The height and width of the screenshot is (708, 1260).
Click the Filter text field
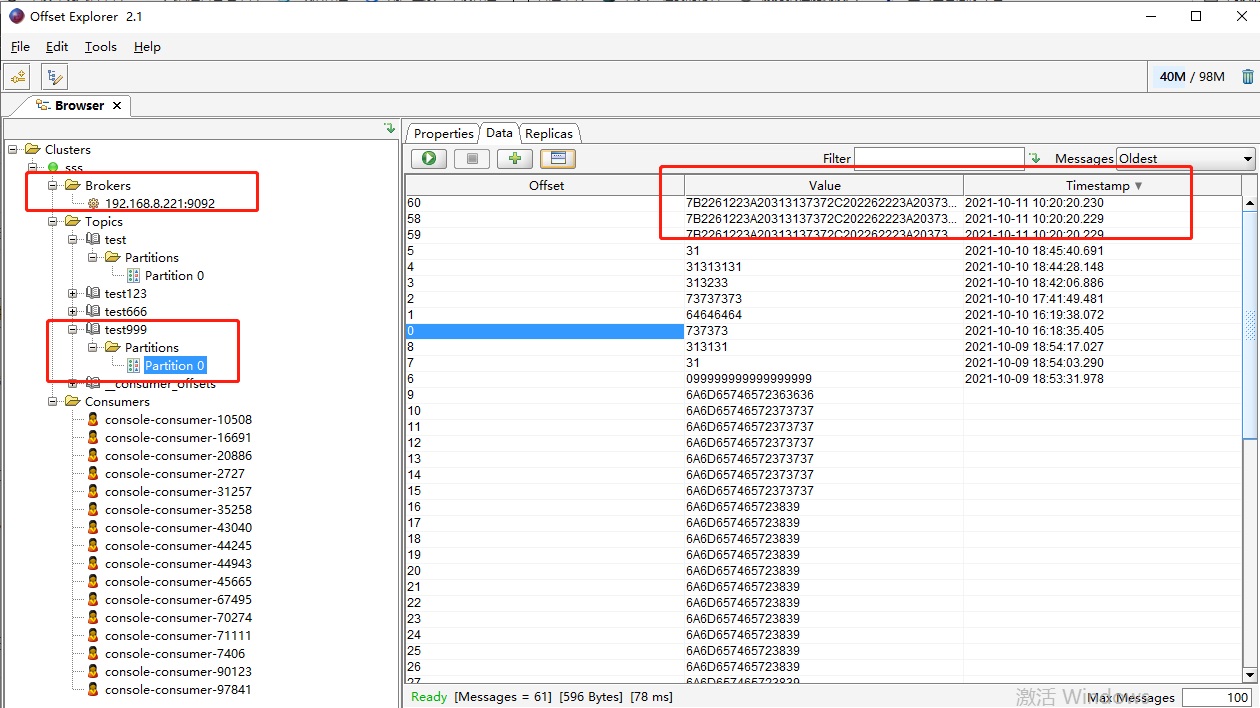[x=939, y=158]
